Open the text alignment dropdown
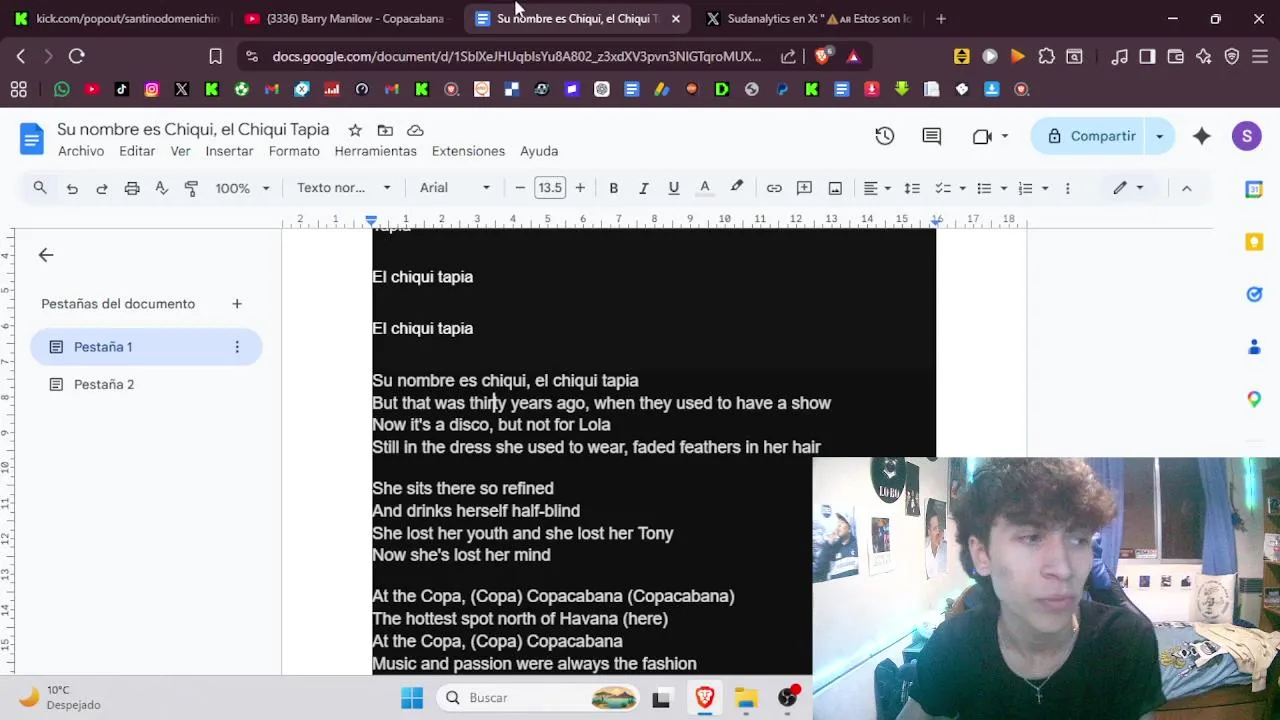The width and height of the screenshot is (1280, 720). (x=877, y=188)
